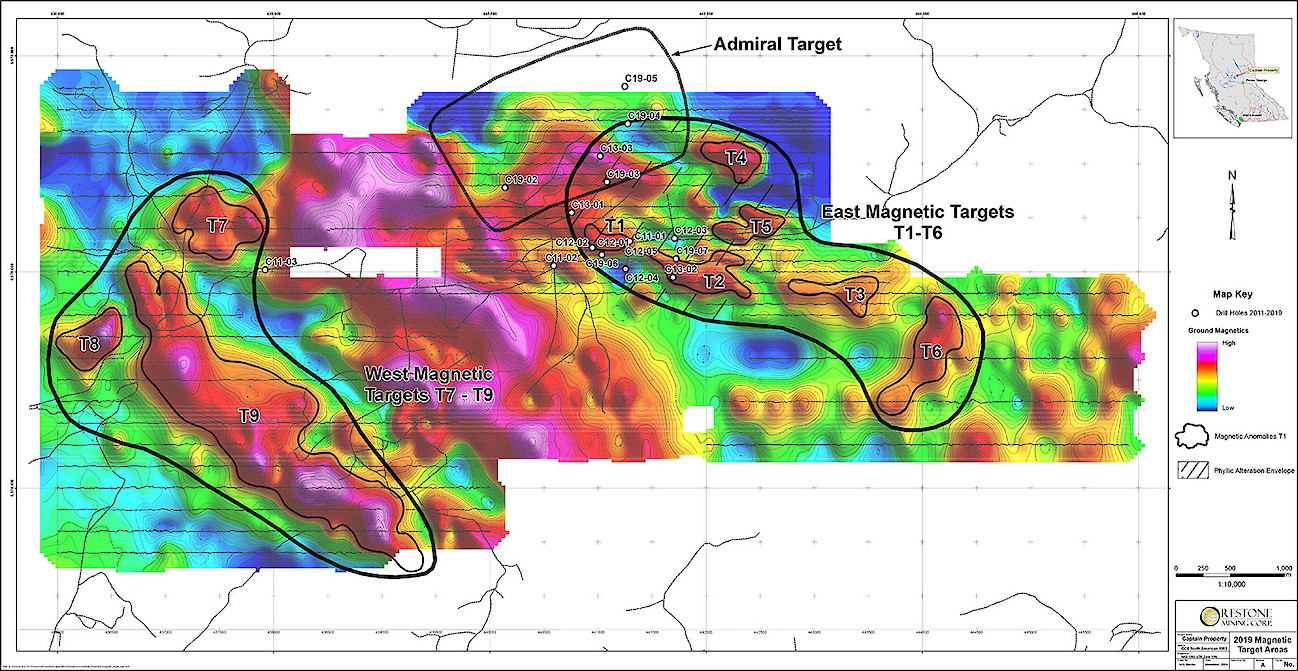Click the C11-03 drill hole marker
This screenshot has height=671, width=1298.
[x=264, y=268]
